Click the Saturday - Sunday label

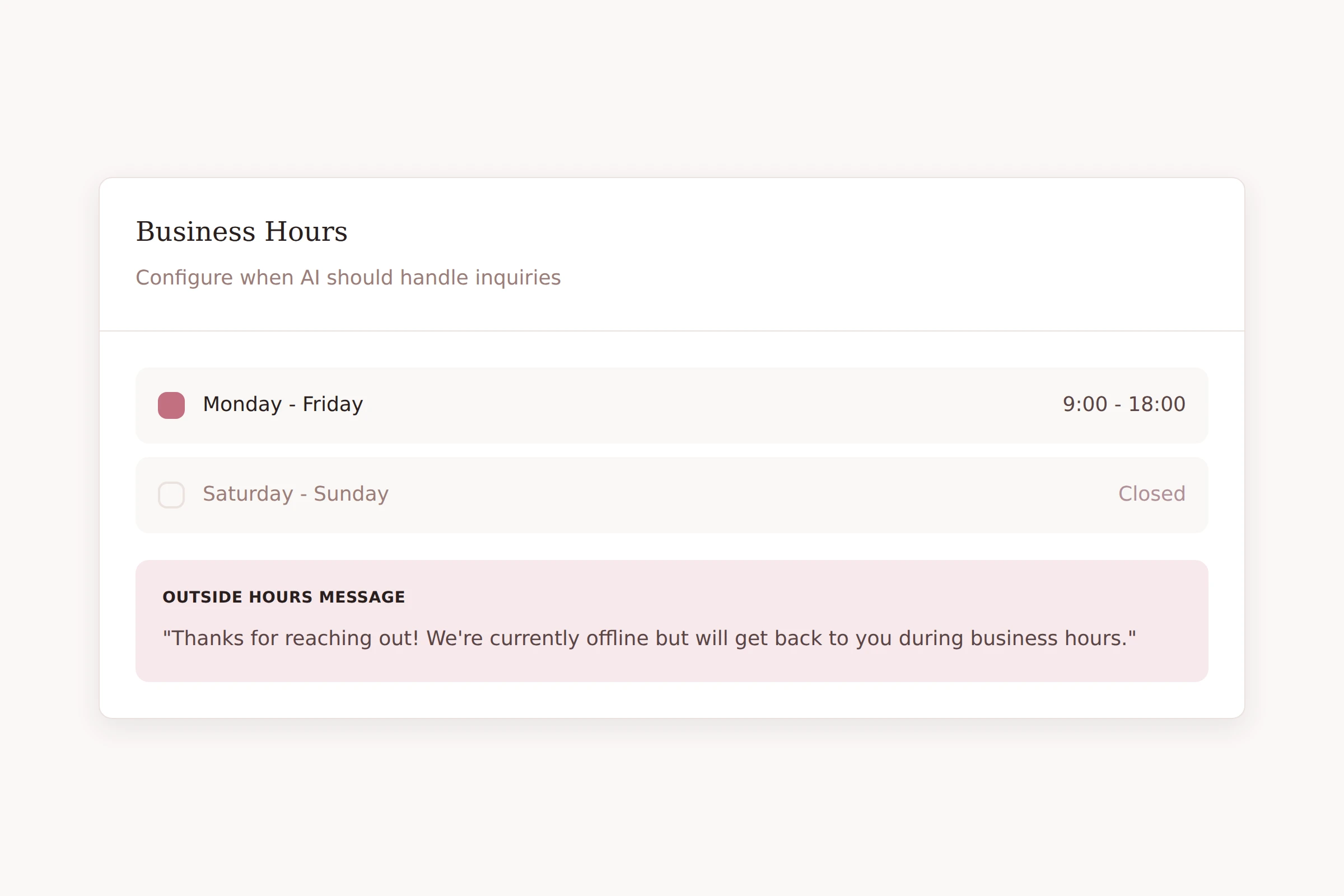click(296, 494)
